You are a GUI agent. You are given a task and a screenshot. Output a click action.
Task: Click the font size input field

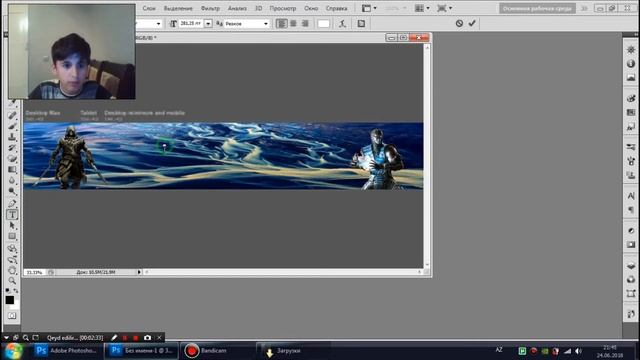(x=191, y=24)
